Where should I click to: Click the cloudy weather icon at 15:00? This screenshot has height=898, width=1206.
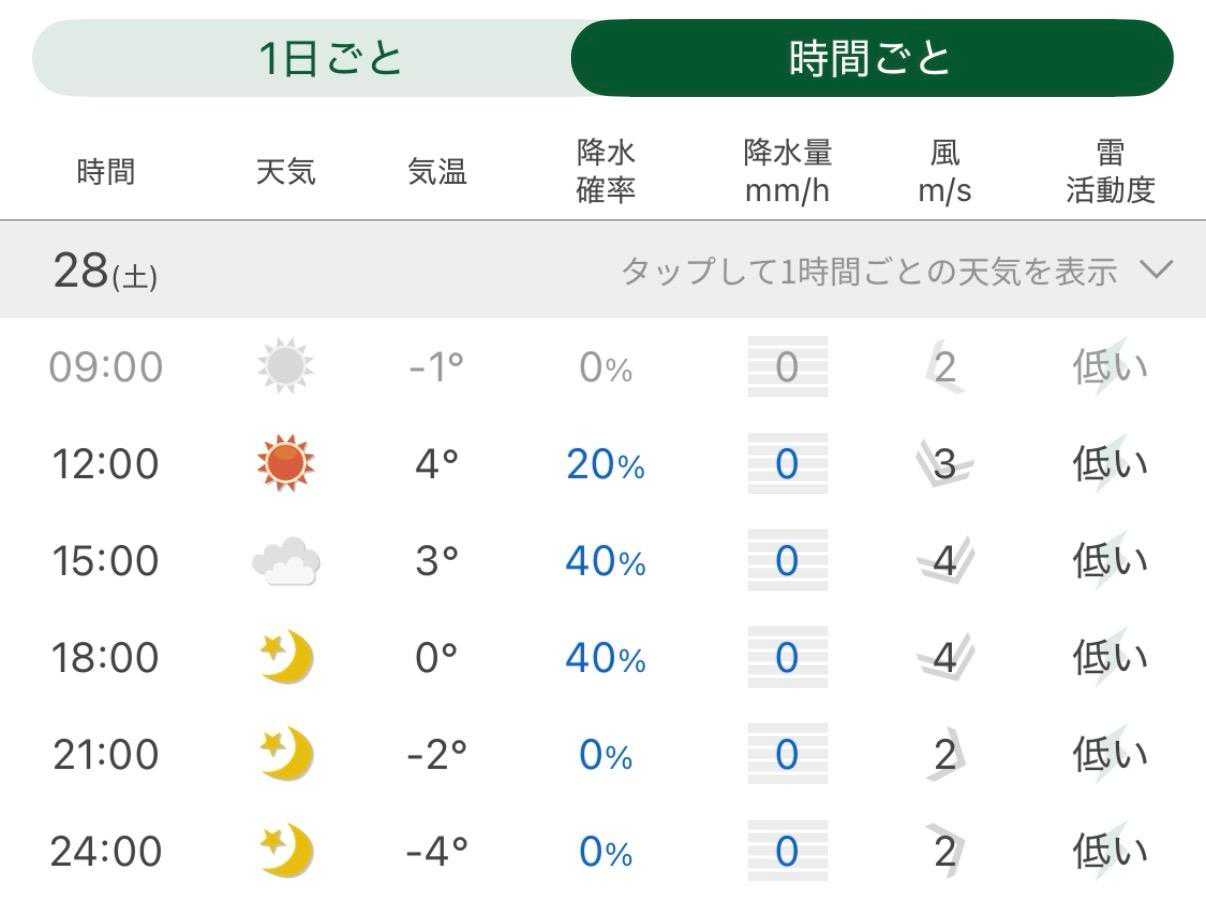(286, 562)
